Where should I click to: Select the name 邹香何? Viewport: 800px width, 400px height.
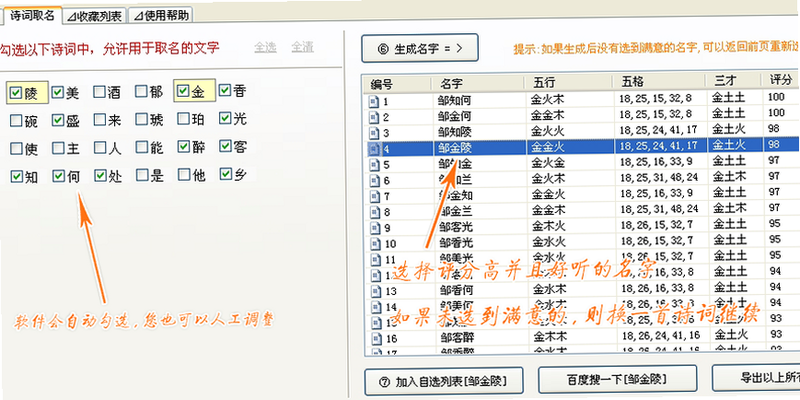pyautogui.click(x=457, y=290)
